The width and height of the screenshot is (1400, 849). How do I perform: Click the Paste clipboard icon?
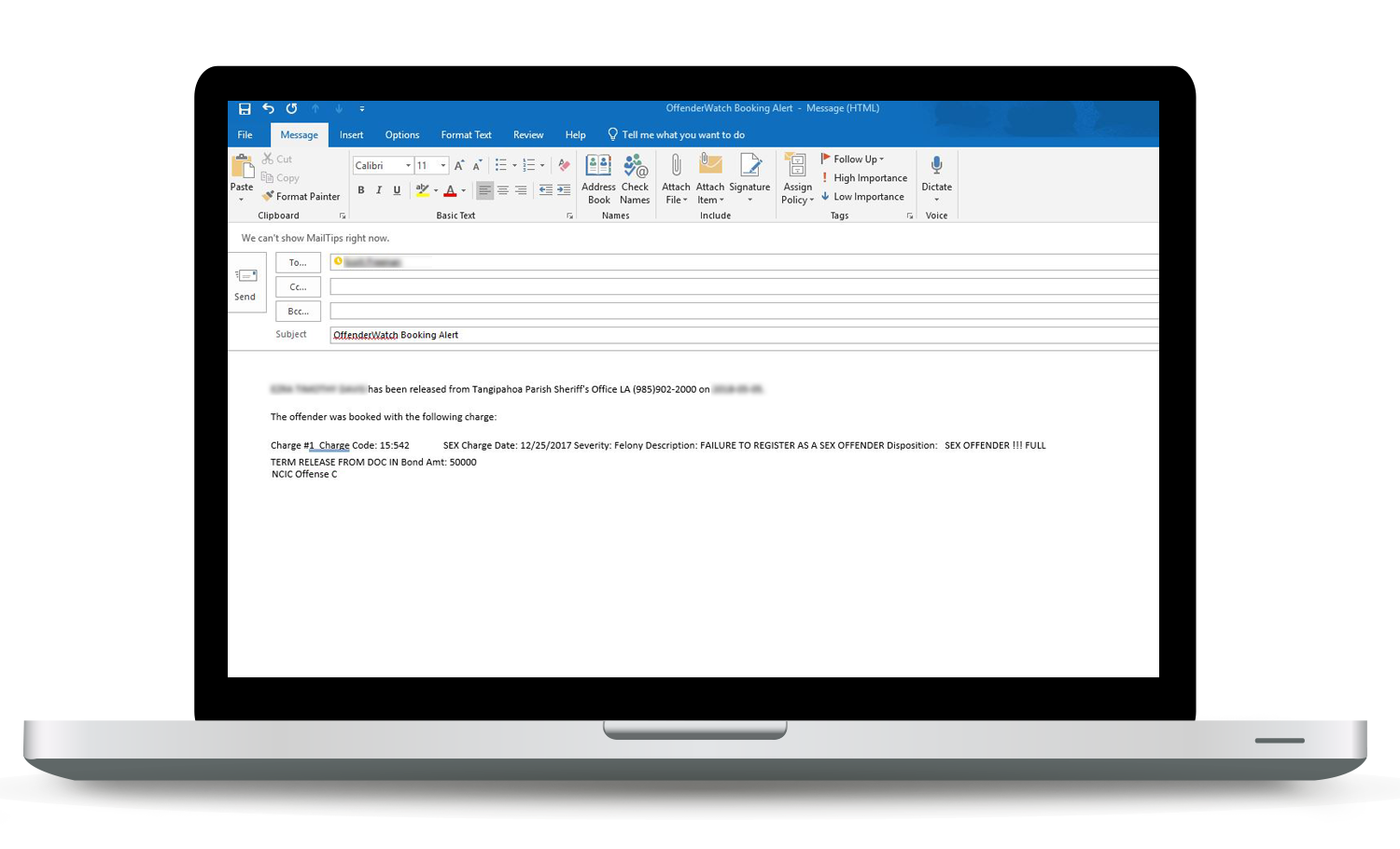click(242, 168)
